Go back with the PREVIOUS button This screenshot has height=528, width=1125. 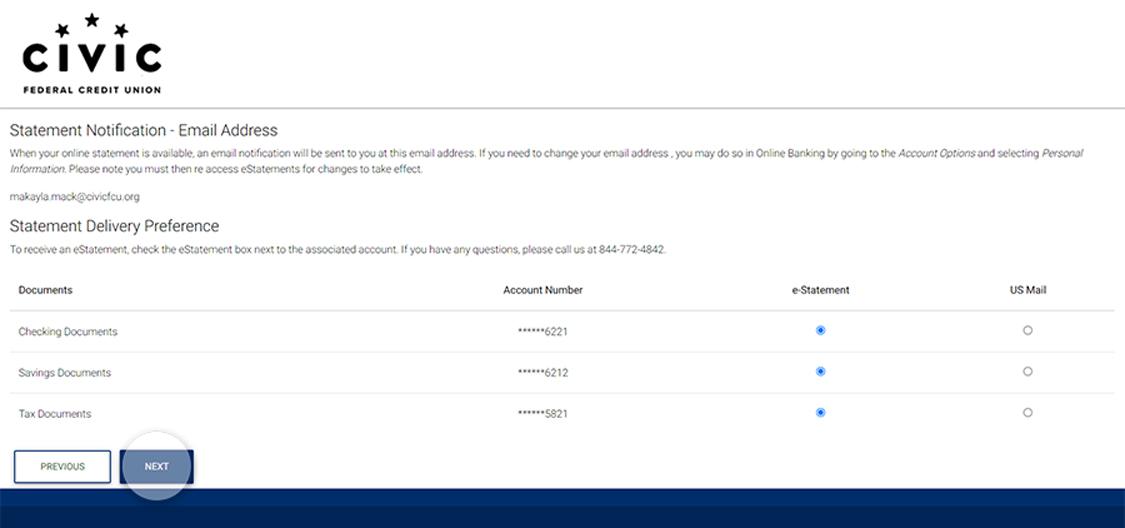62,466
